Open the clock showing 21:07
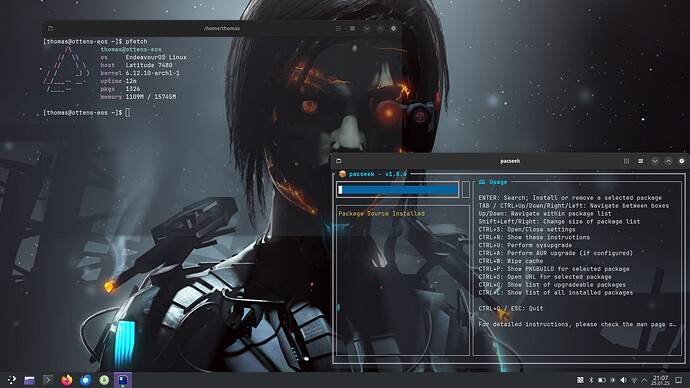 pyautogui.click(x=660, y=380)
